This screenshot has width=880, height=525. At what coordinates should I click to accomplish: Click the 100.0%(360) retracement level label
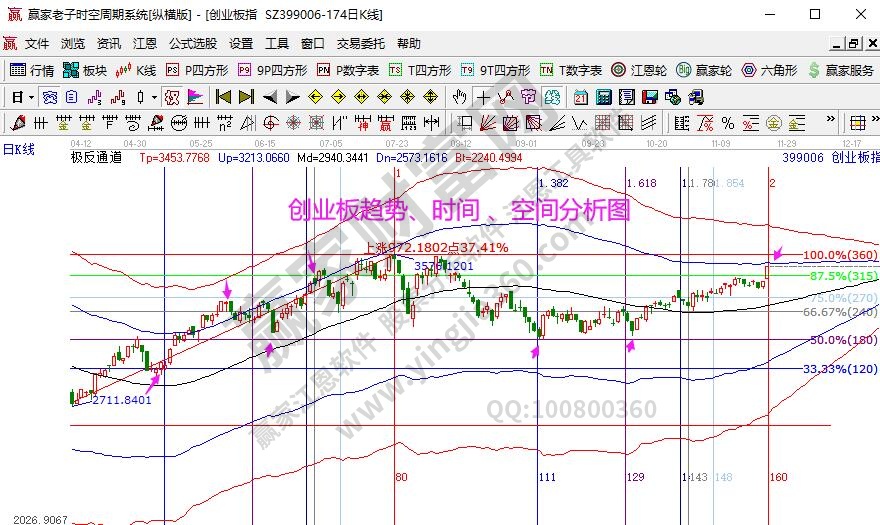point(838,255)
